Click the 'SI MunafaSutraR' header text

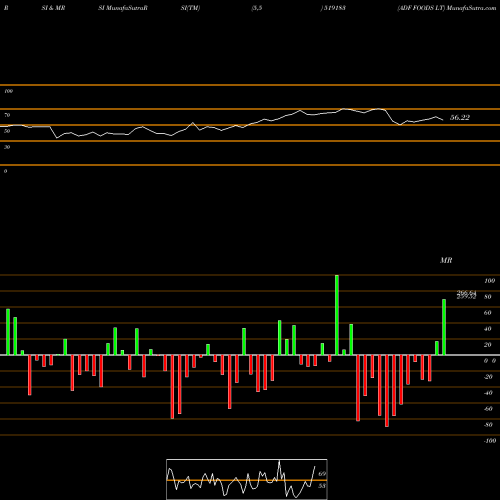[x=123, y=8]
